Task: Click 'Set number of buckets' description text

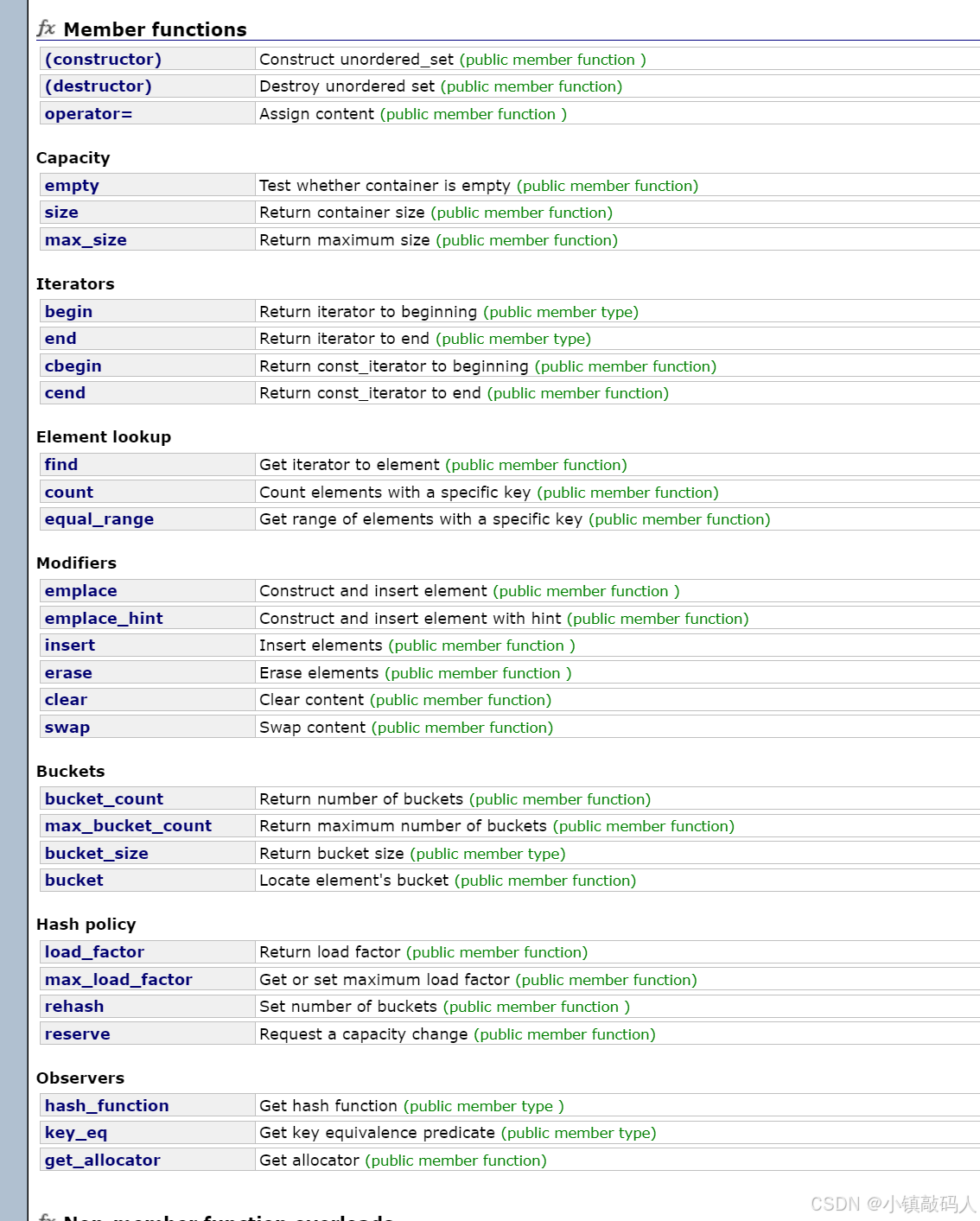Action: [348, 1007]
